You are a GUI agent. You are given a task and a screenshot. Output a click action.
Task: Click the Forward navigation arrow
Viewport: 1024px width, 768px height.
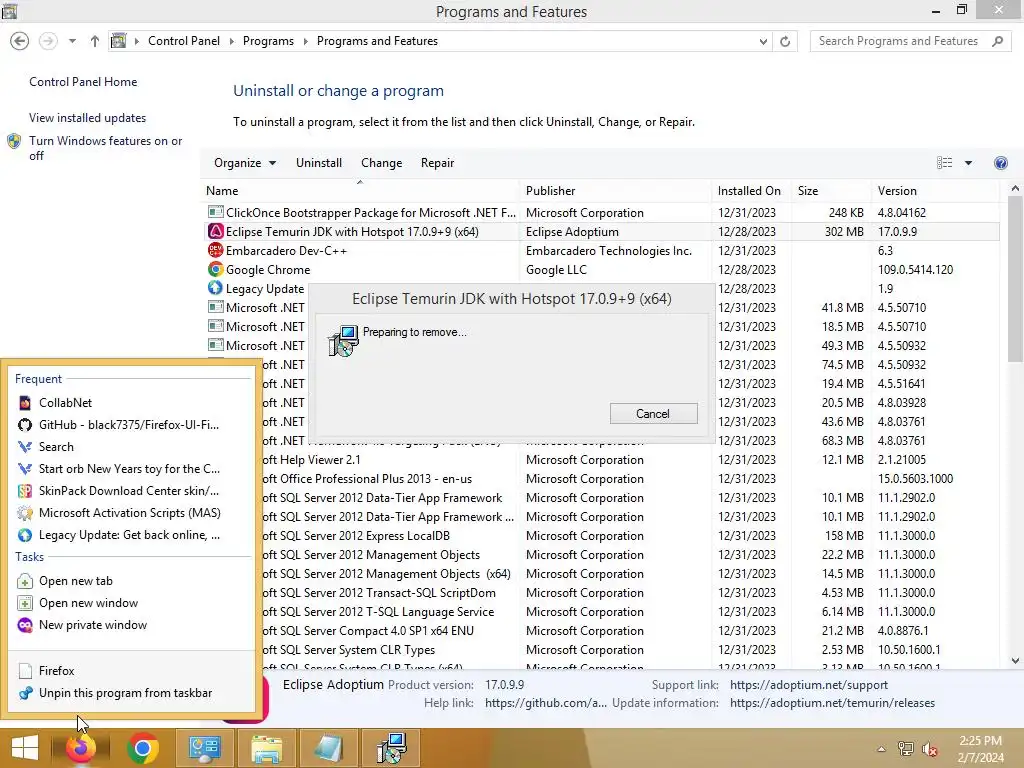pos(48,41)
